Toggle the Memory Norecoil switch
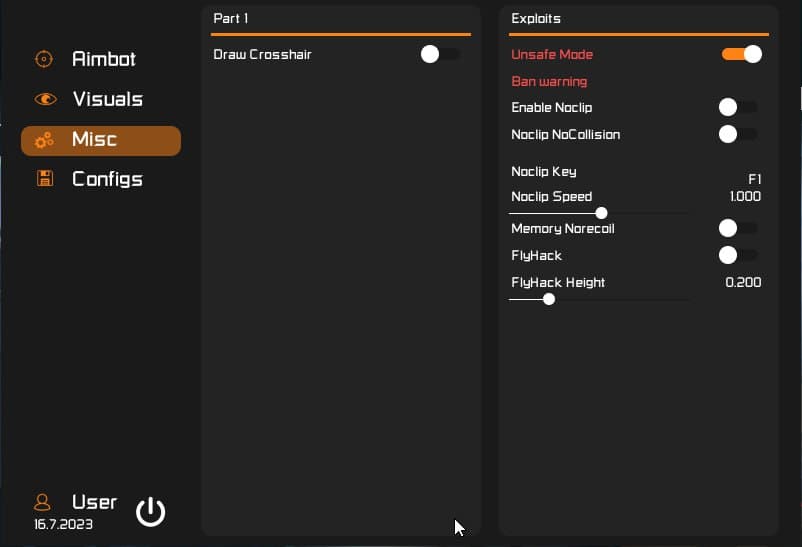802x547 pixels. pos(737,228)
